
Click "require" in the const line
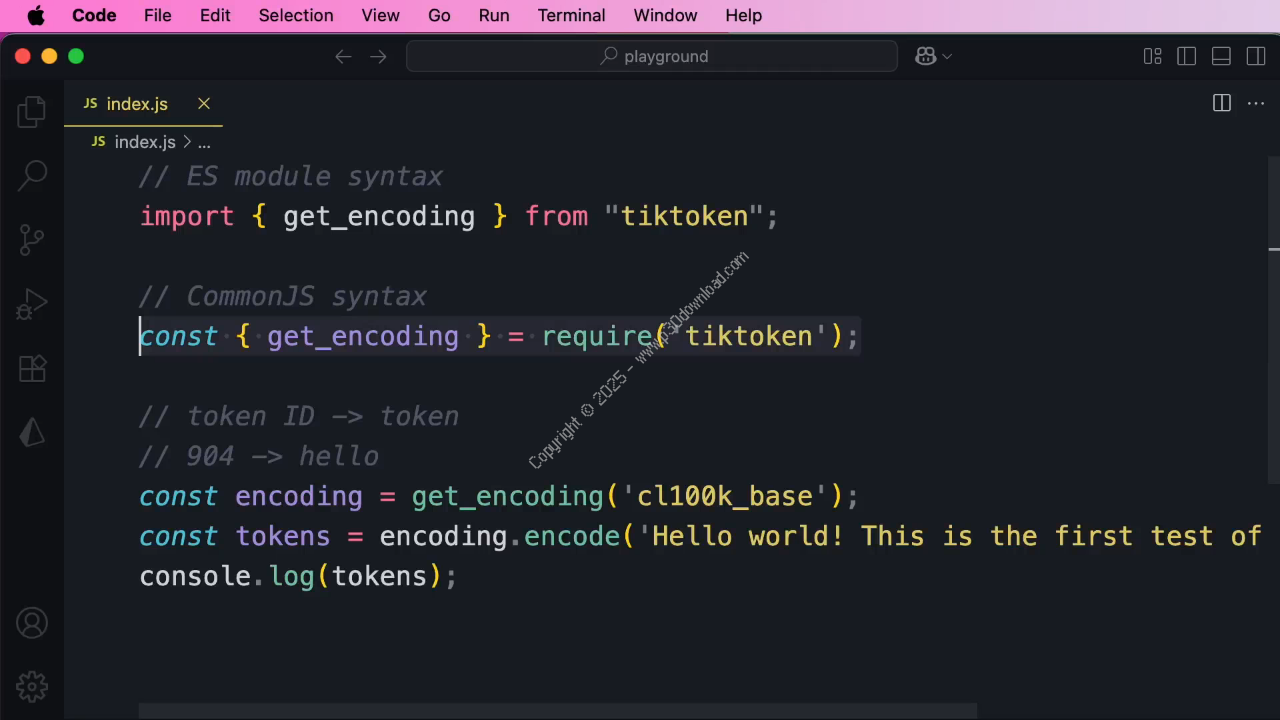tap(597, 337)
